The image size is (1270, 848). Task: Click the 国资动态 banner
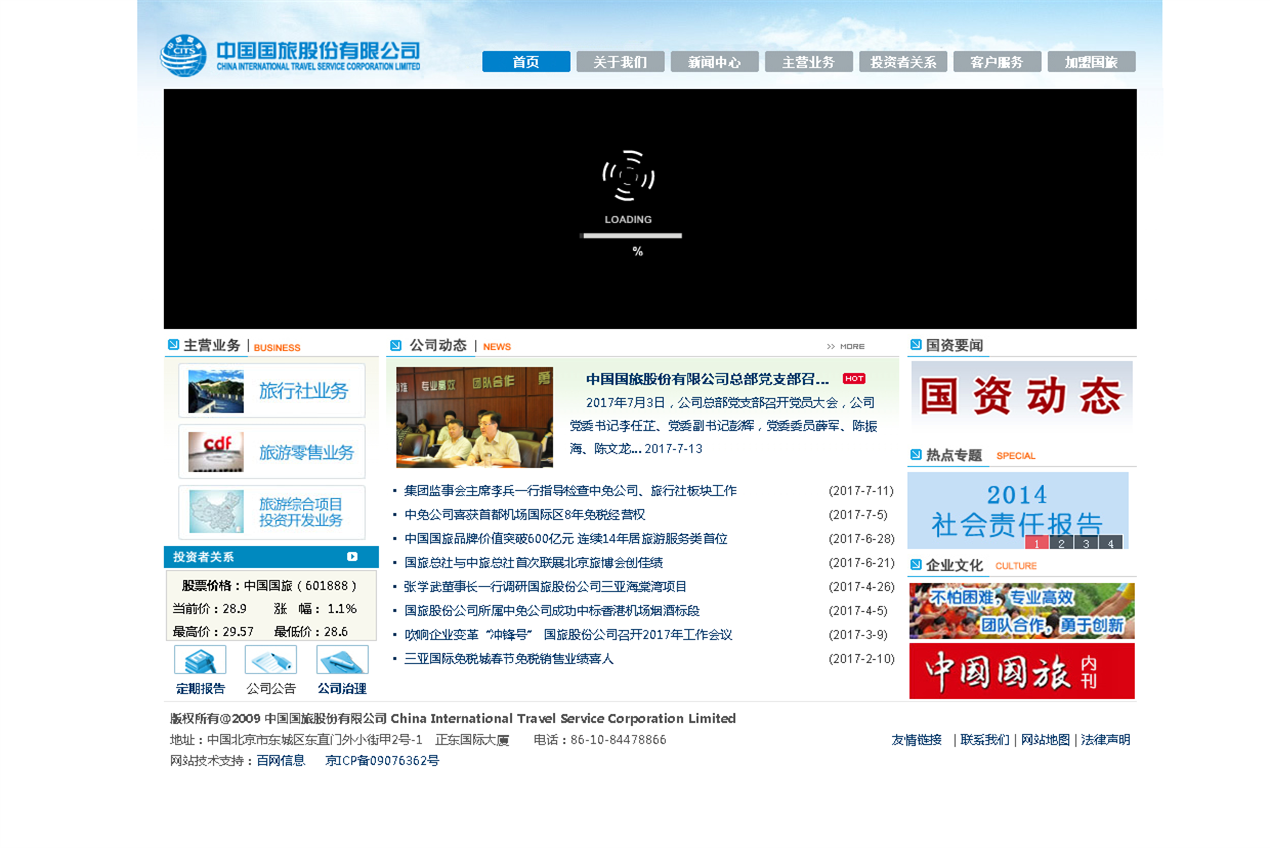click(1022, 396)
